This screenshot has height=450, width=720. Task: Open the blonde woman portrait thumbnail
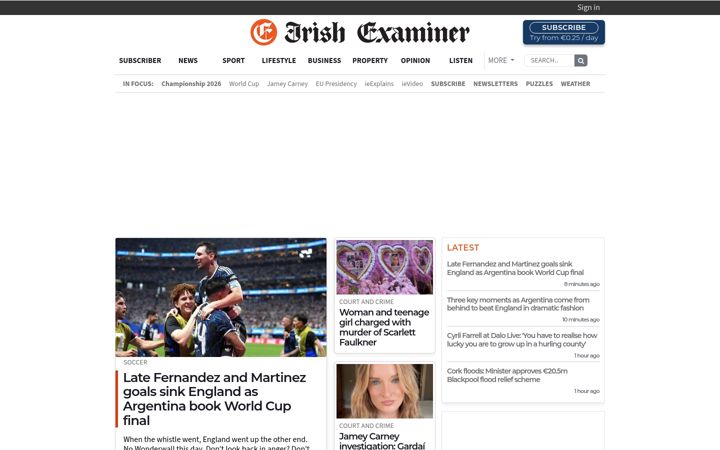coord(384,391)
